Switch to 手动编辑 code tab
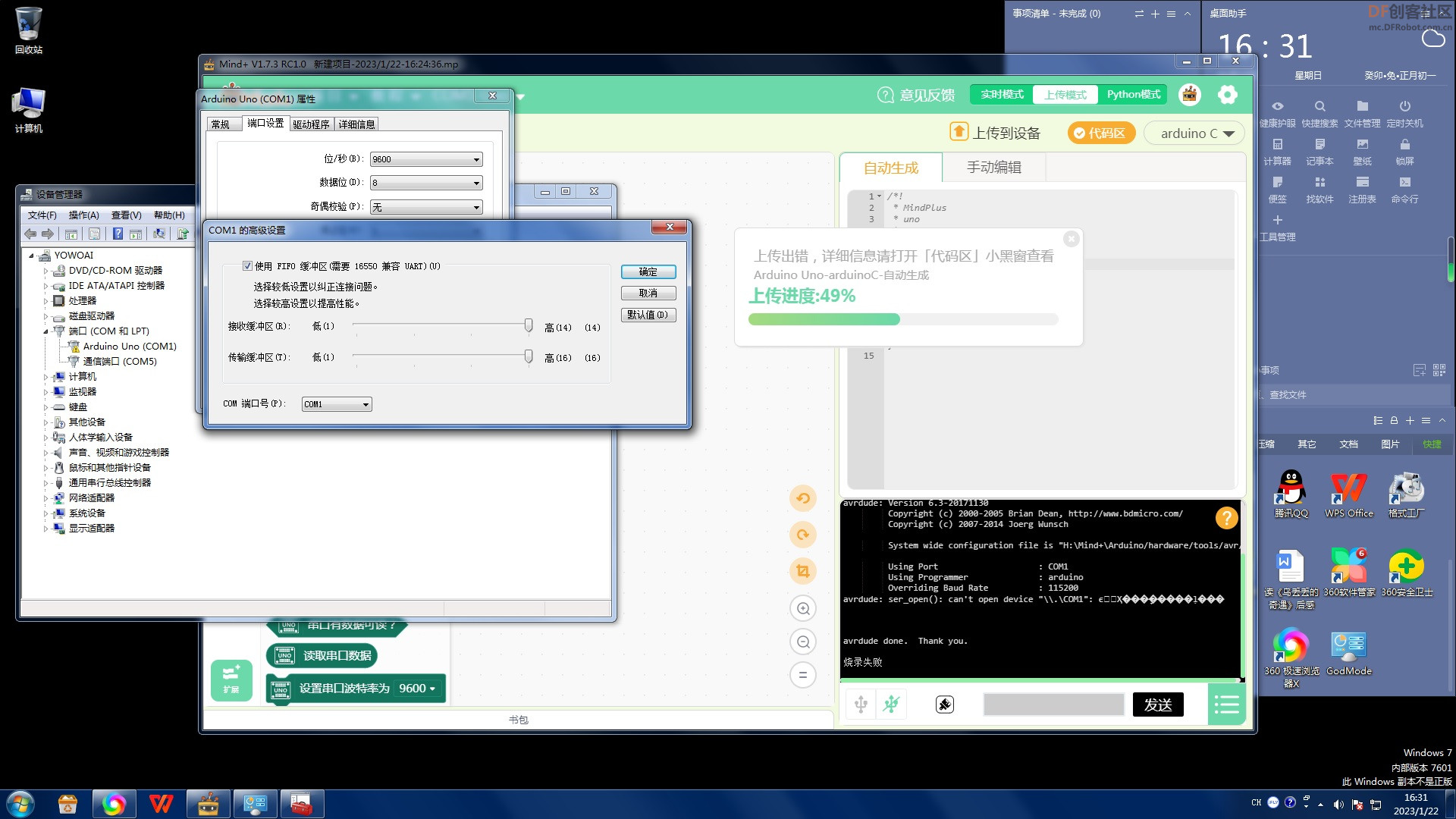 point(993,168)
